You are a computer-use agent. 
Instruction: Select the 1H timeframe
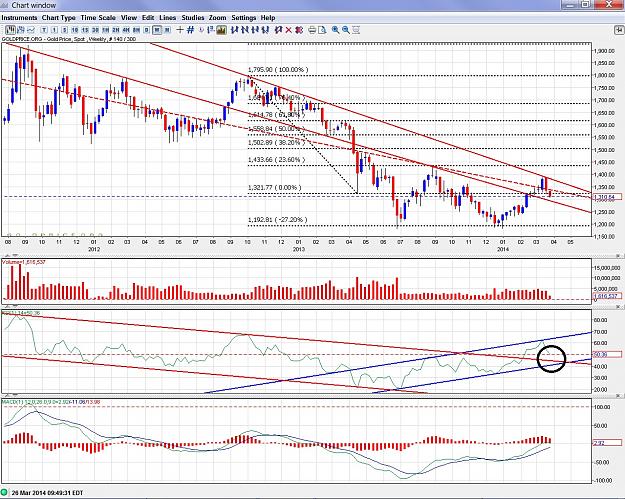click(x=106, y=30)
